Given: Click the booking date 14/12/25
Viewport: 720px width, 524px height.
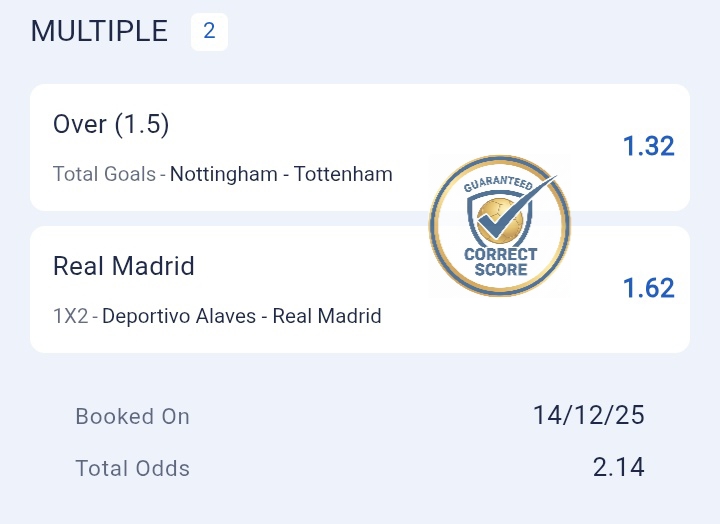Looking at the screenshot, I should pyautogui.click(x=588, y=416).
